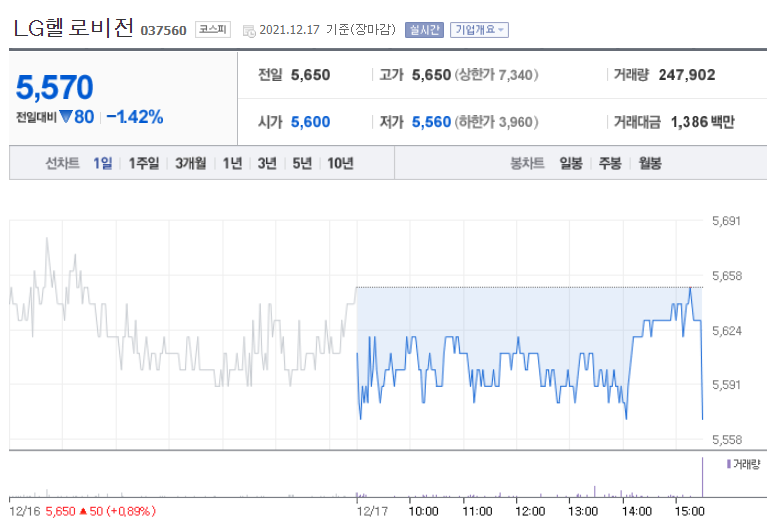Click the 14:00 time axis label

tap(637, 511)
